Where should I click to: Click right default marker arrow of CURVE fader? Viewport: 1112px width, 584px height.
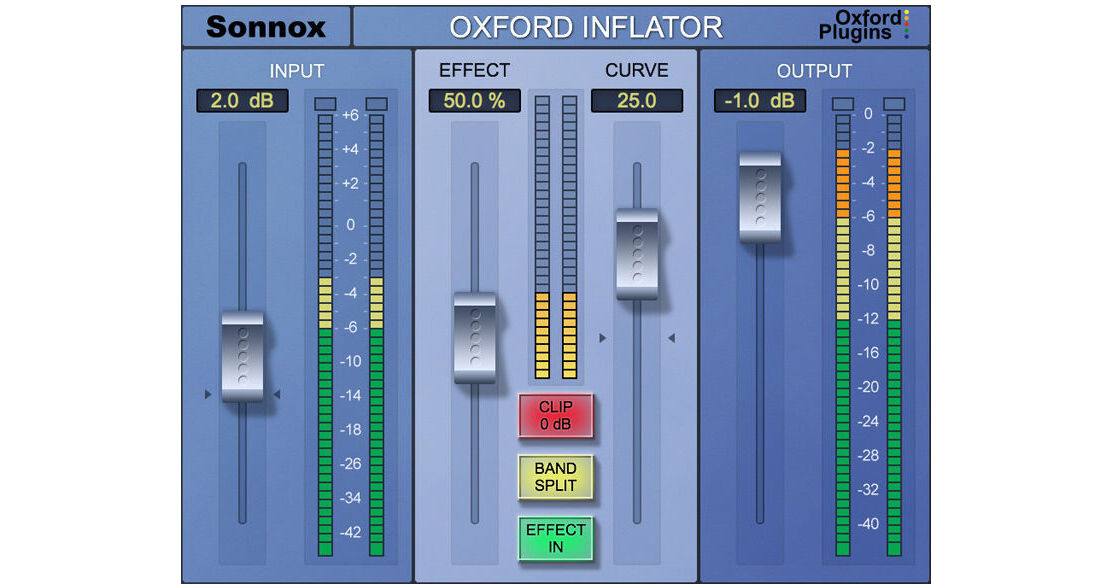[671, 338]
